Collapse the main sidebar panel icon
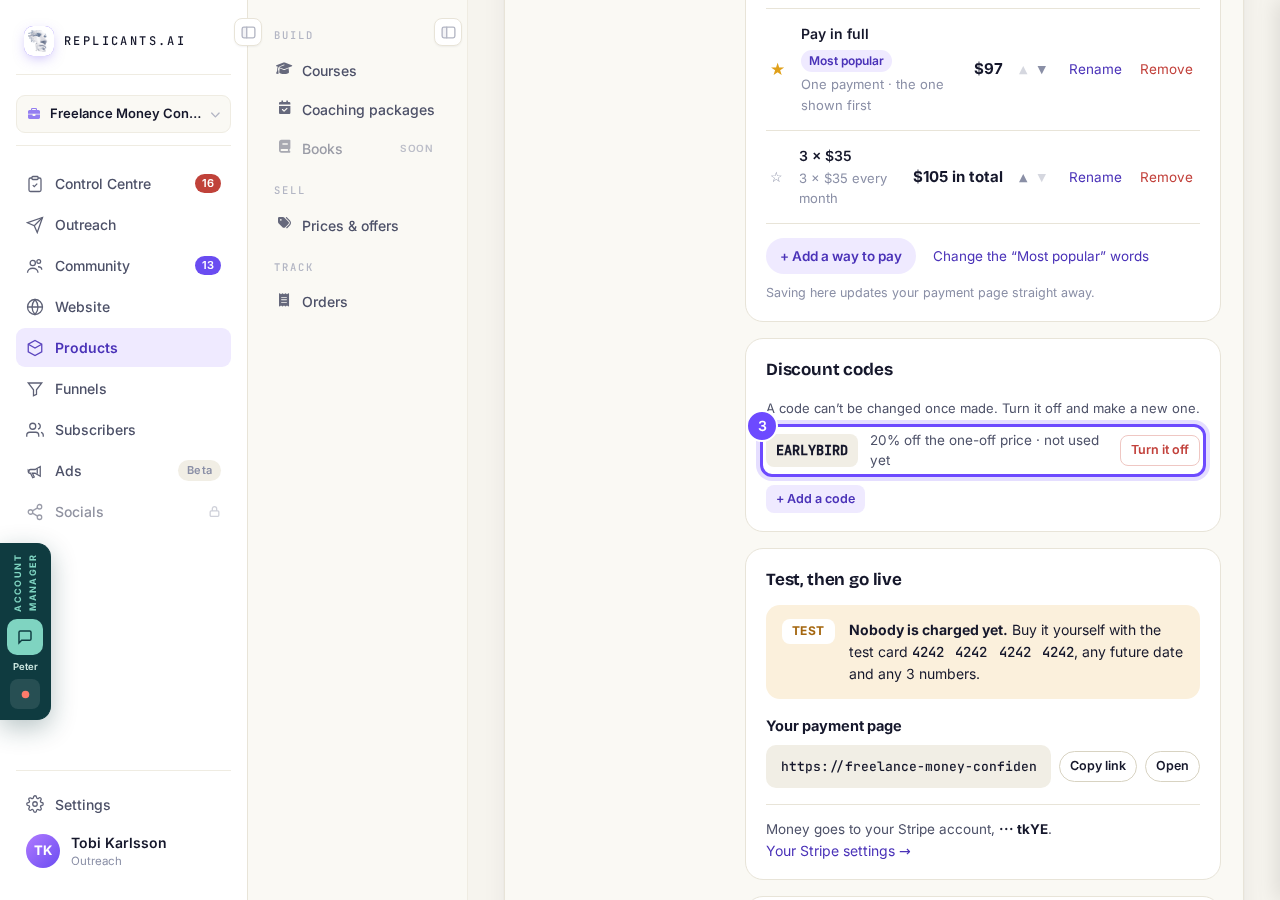 (248, 32)
